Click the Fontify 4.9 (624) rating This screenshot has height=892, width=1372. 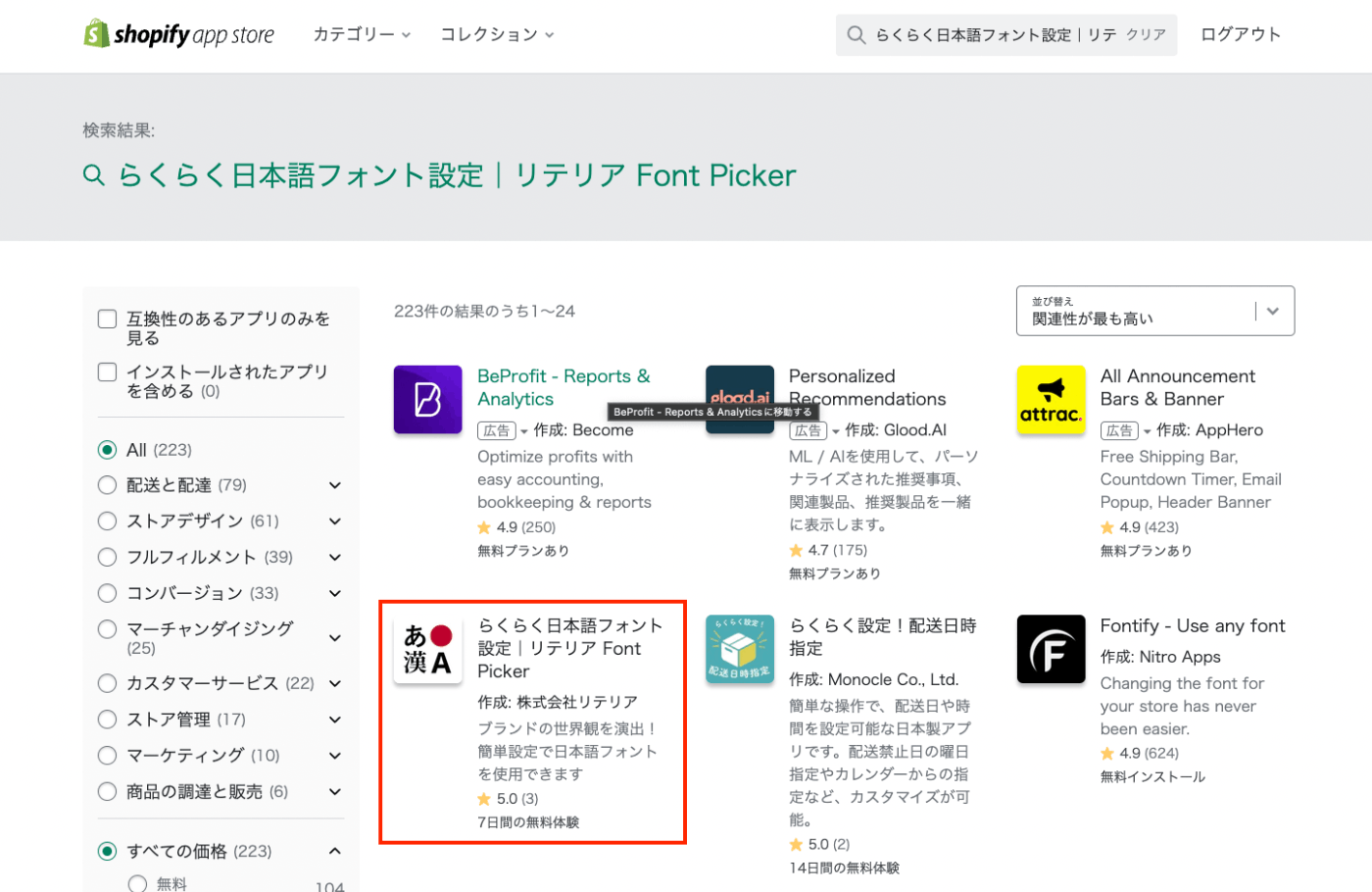[x=1139, y=754]
